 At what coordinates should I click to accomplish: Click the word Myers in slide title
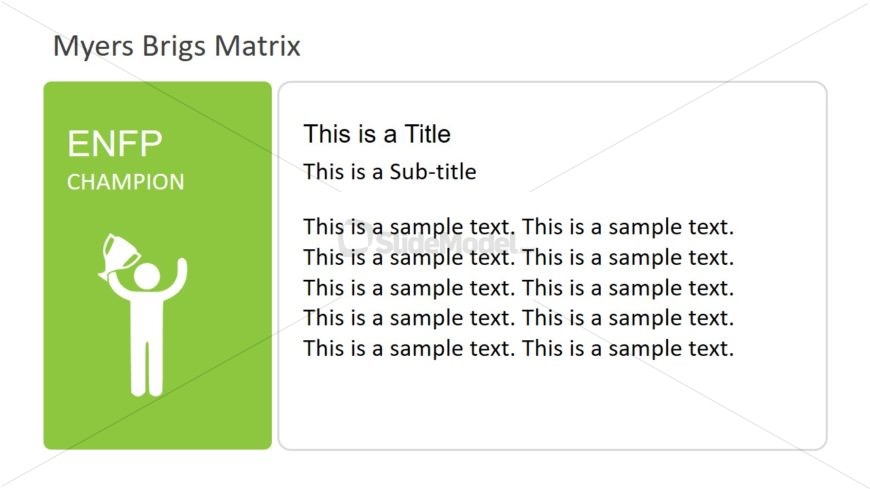[x=93, y=47]
